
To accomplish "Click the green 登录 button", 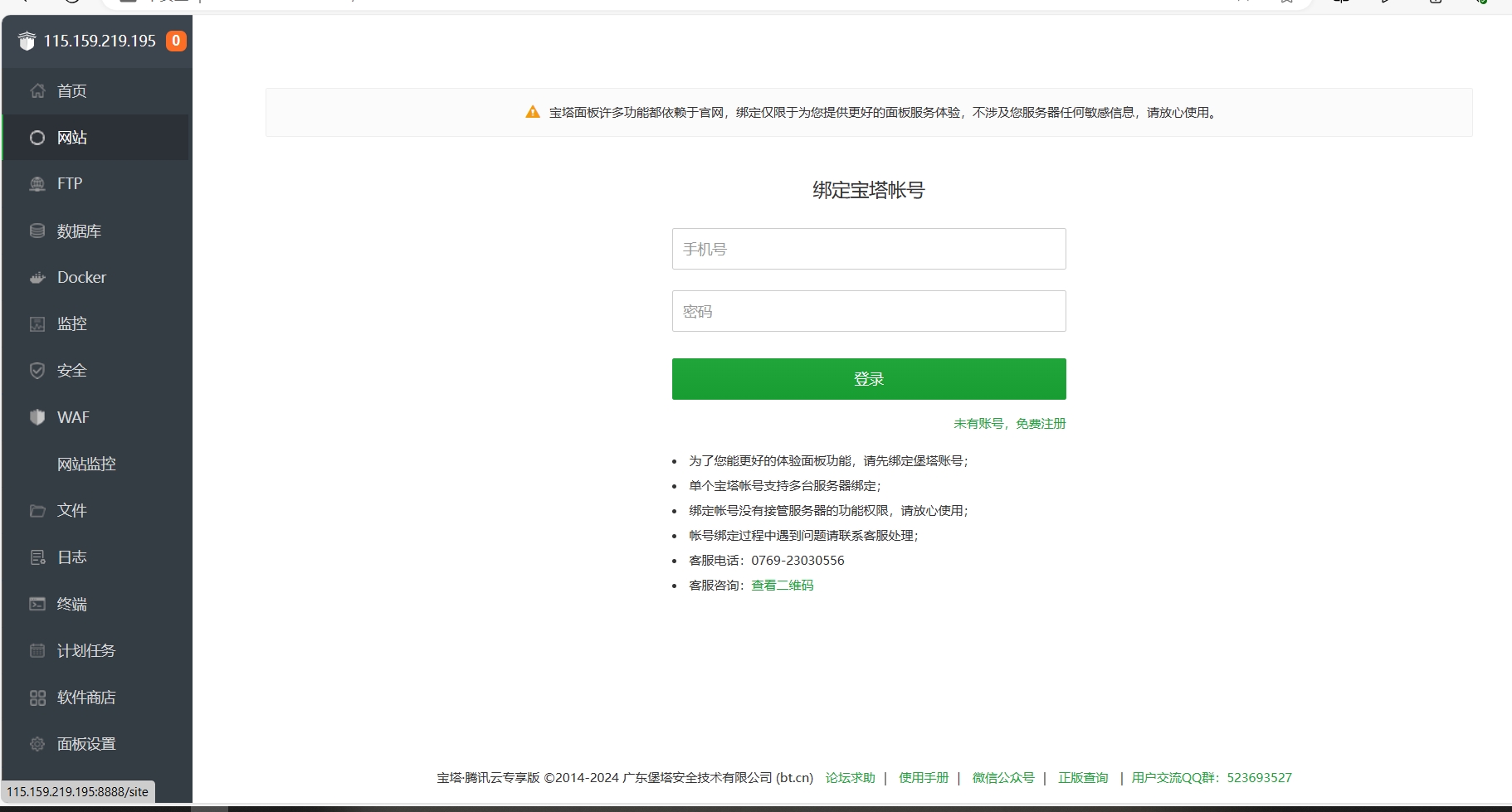I will 869,379.
